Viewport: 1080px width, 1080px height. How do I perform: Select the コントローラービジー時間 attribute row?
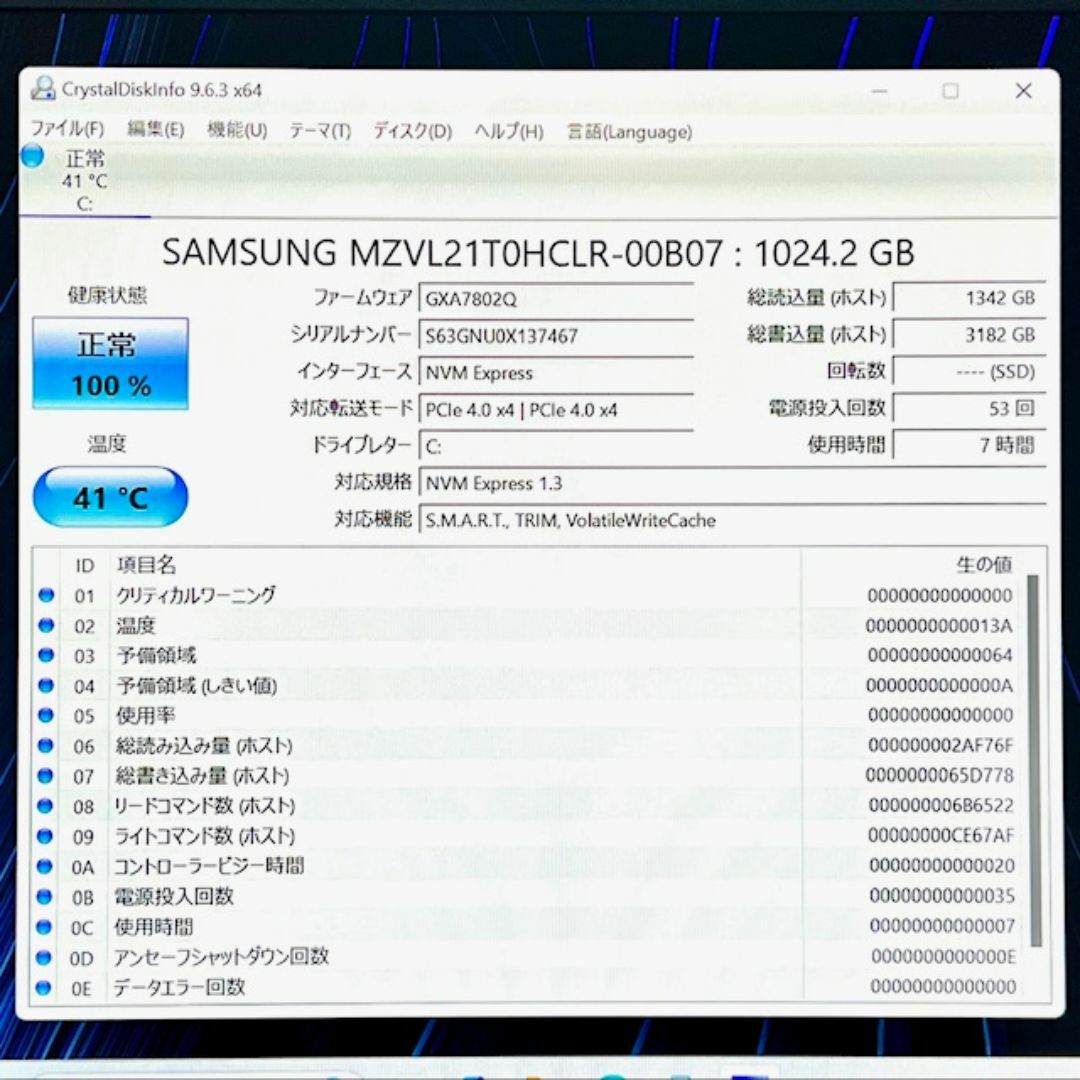[528, 866]
